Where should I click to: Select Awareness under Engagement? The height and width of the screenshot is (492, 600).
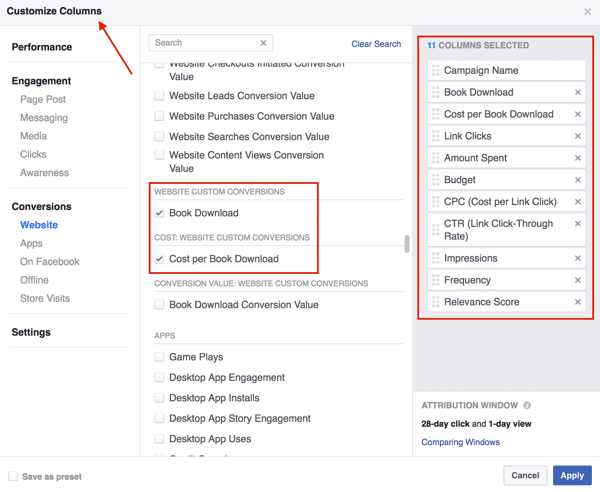pos(44,173)
